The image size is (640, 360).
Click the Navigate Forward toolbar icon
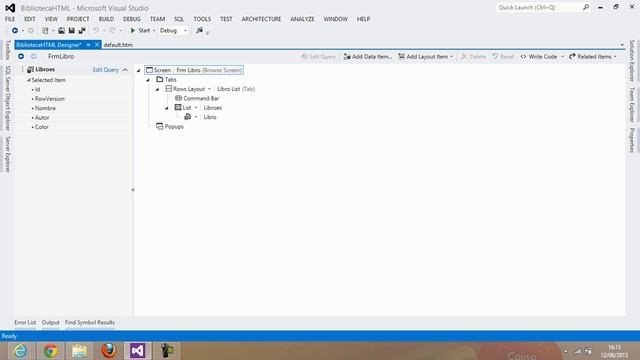click(31, 31)
